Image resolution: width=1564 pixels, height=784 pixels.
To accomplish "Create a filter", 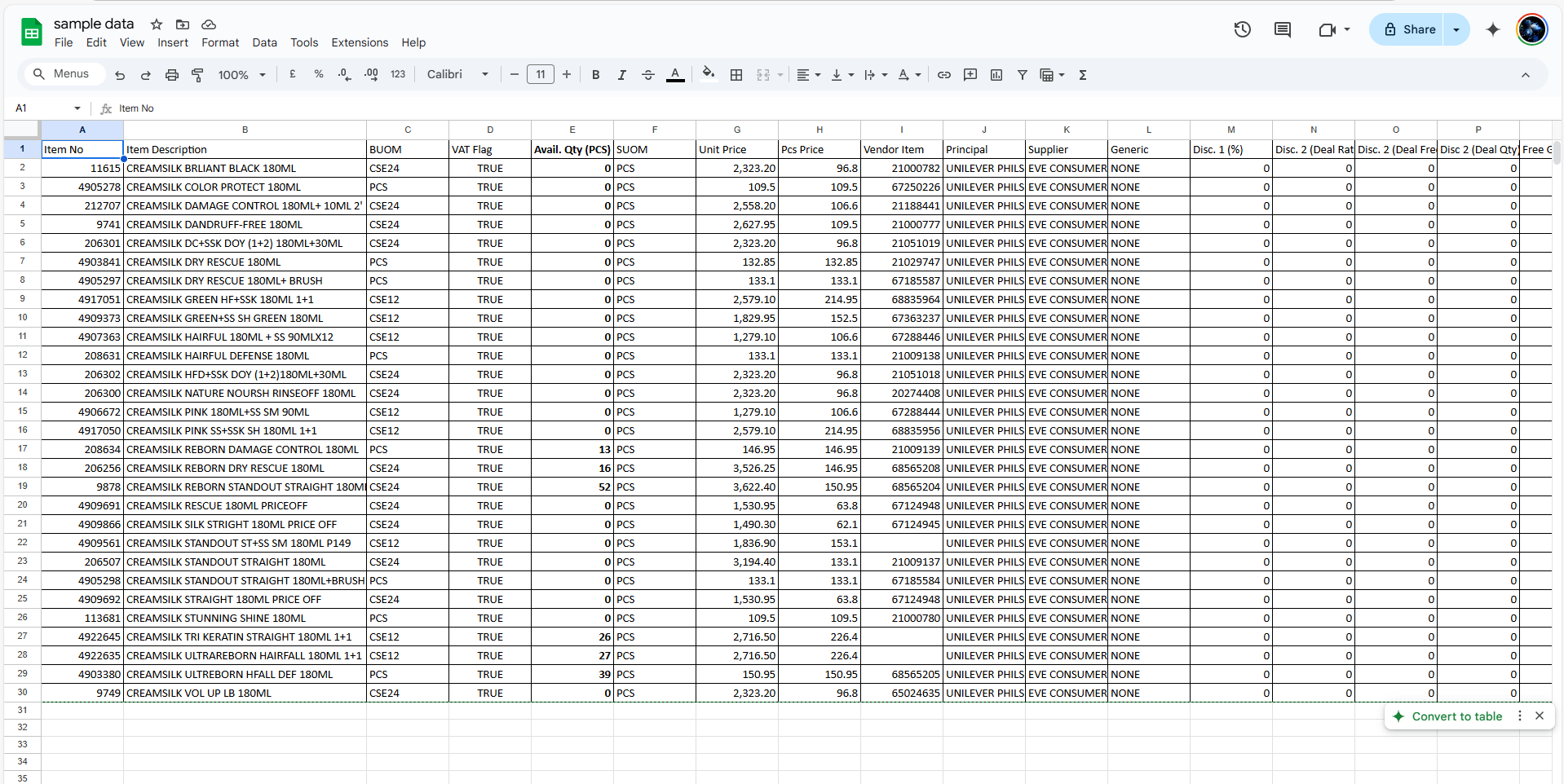I will [1023, 75].
